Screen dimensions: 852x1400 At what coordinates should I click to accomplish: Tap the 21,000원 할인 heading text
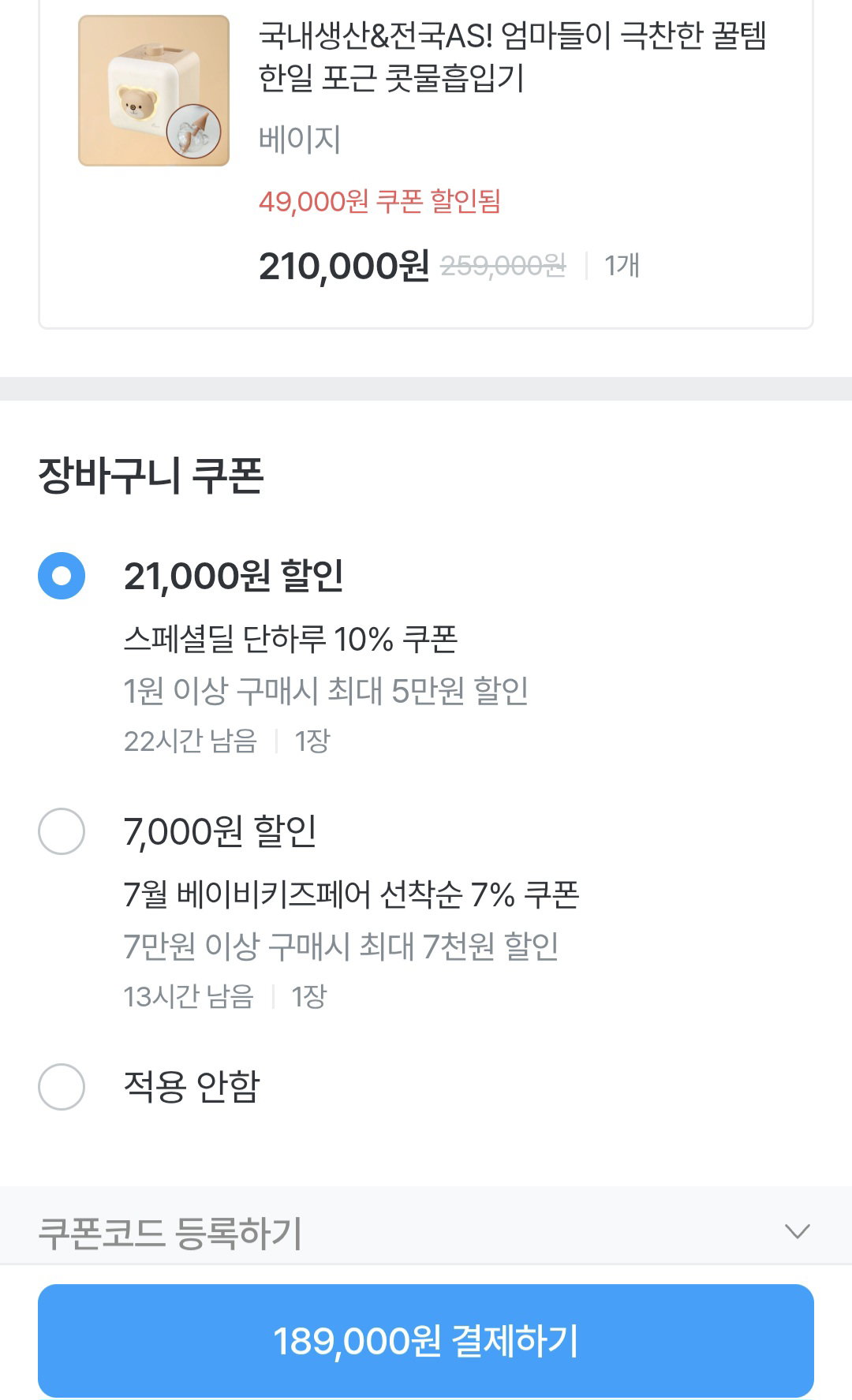[234, 576]
